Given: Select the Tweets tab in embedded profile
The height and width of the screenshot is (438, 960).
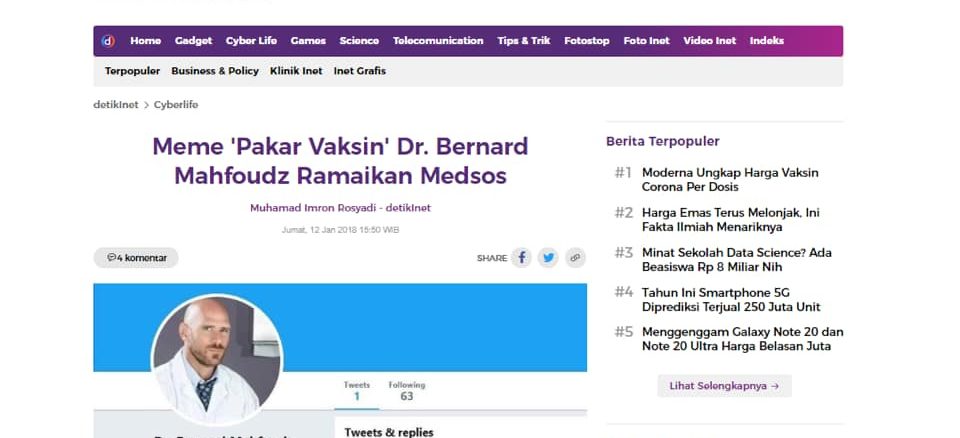Looking at the screenshot, I should [x=356, y=391].
